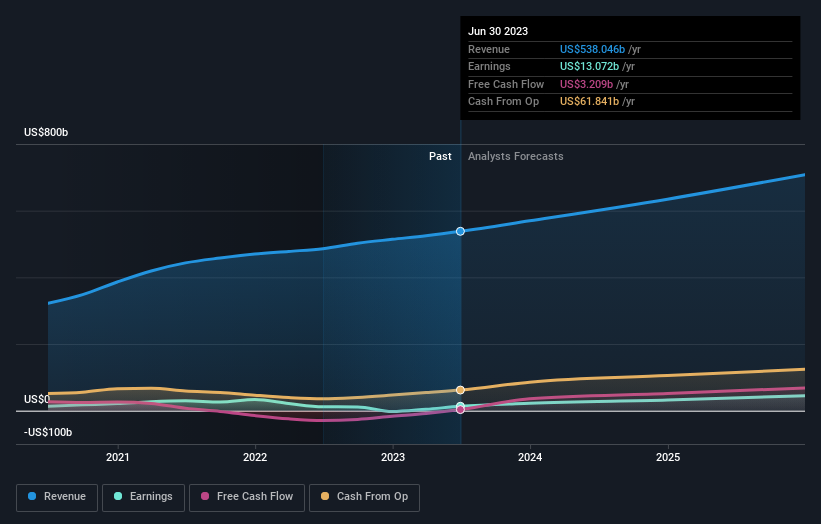821x524 pixels.
Task: Click the Revenue data point marker on chart
Action: tap(460, 231)
